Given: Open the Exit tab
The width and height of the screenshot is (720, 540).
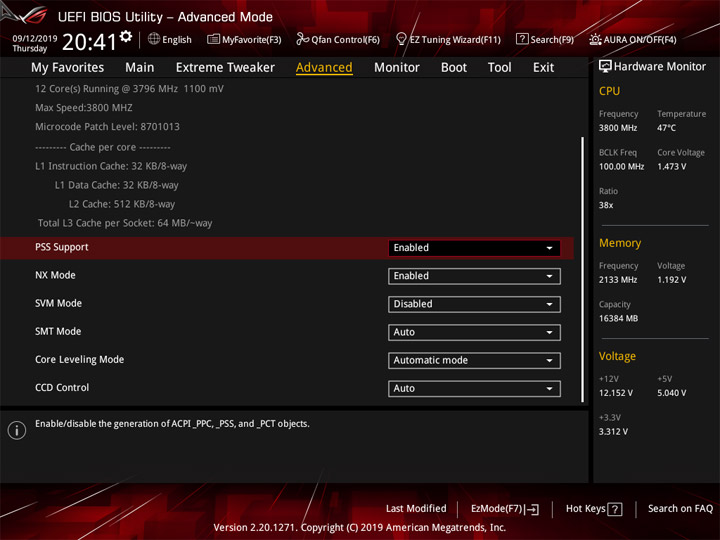Looking at the screenshot, I should click(x=543, y=68).
